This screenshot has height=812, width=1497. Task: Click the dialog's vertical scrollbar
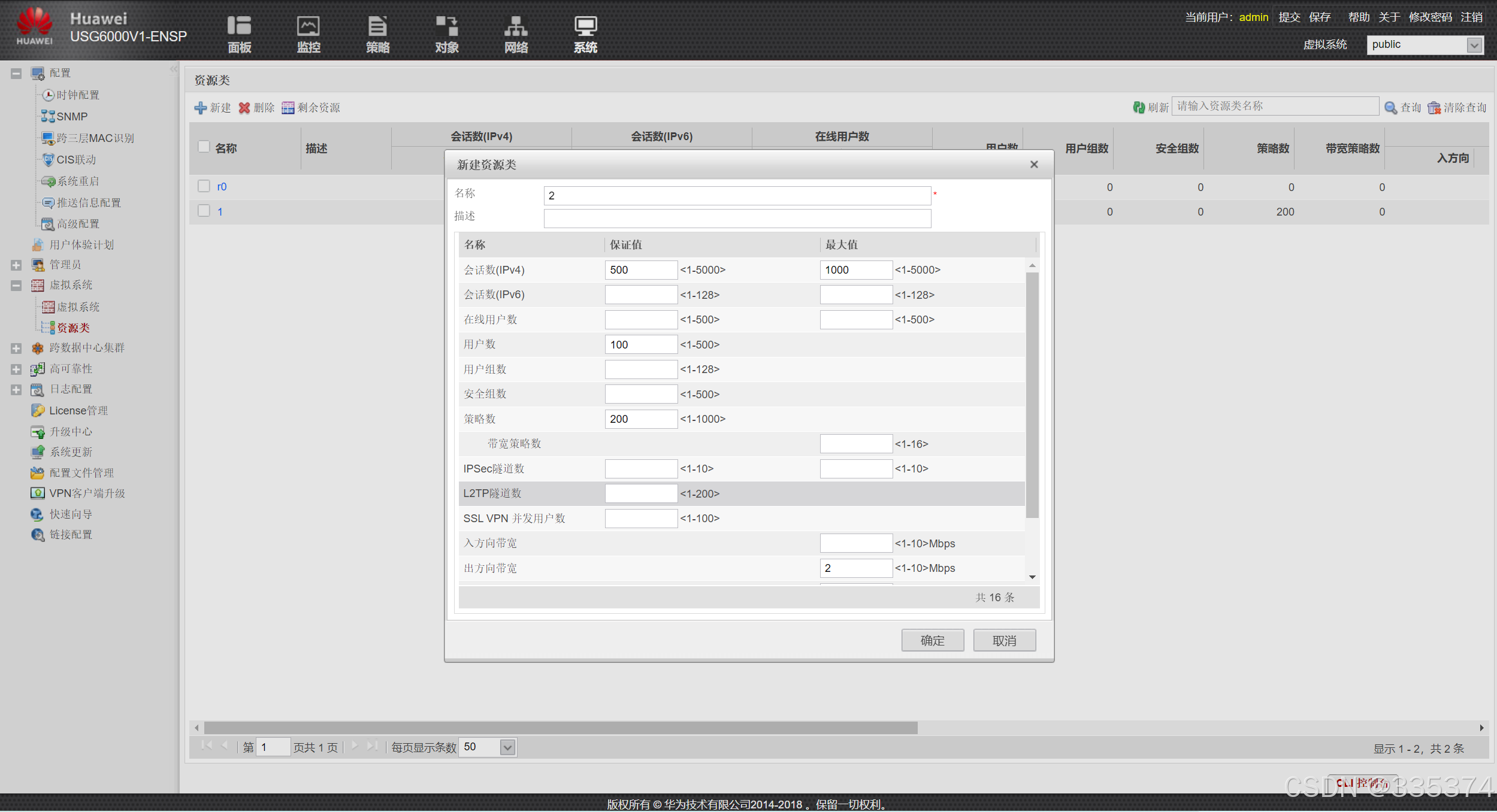click(1032, 395)
